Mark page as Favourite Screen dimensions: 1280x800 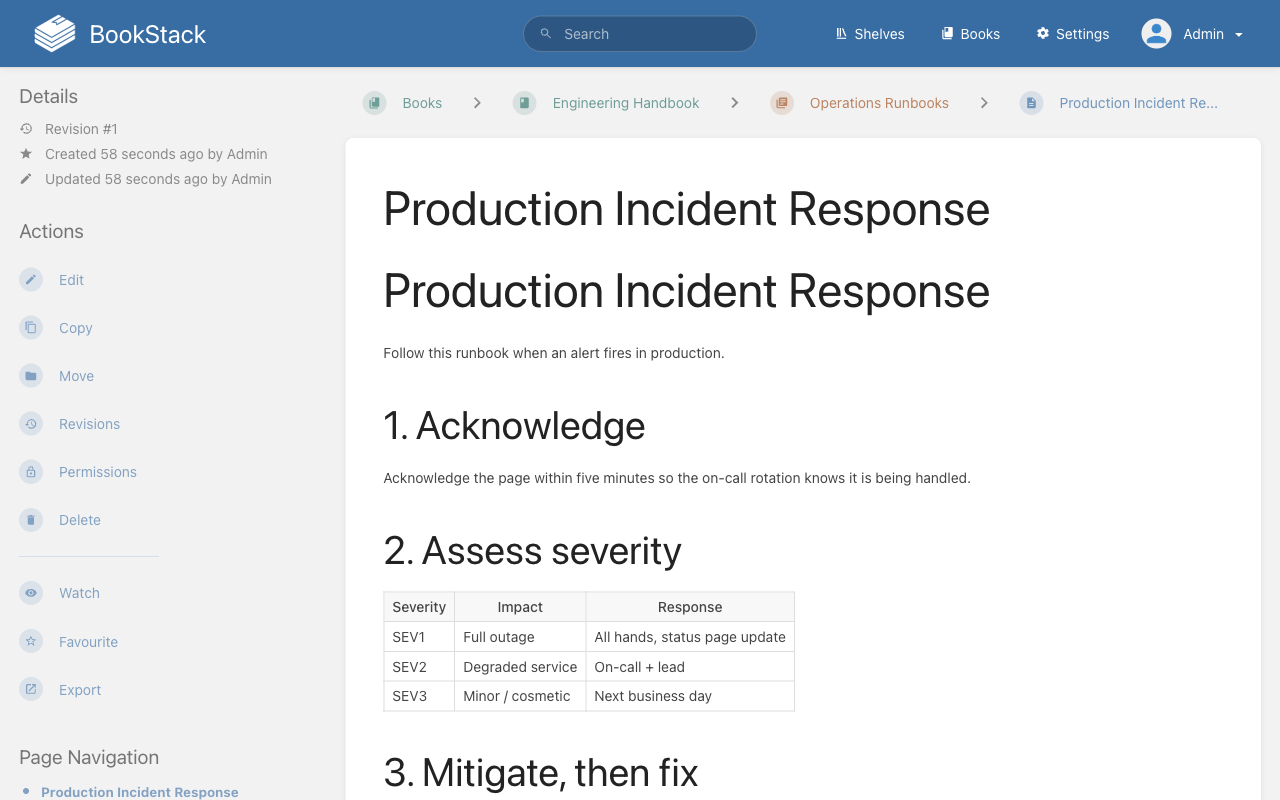click(x=88, y=642)
